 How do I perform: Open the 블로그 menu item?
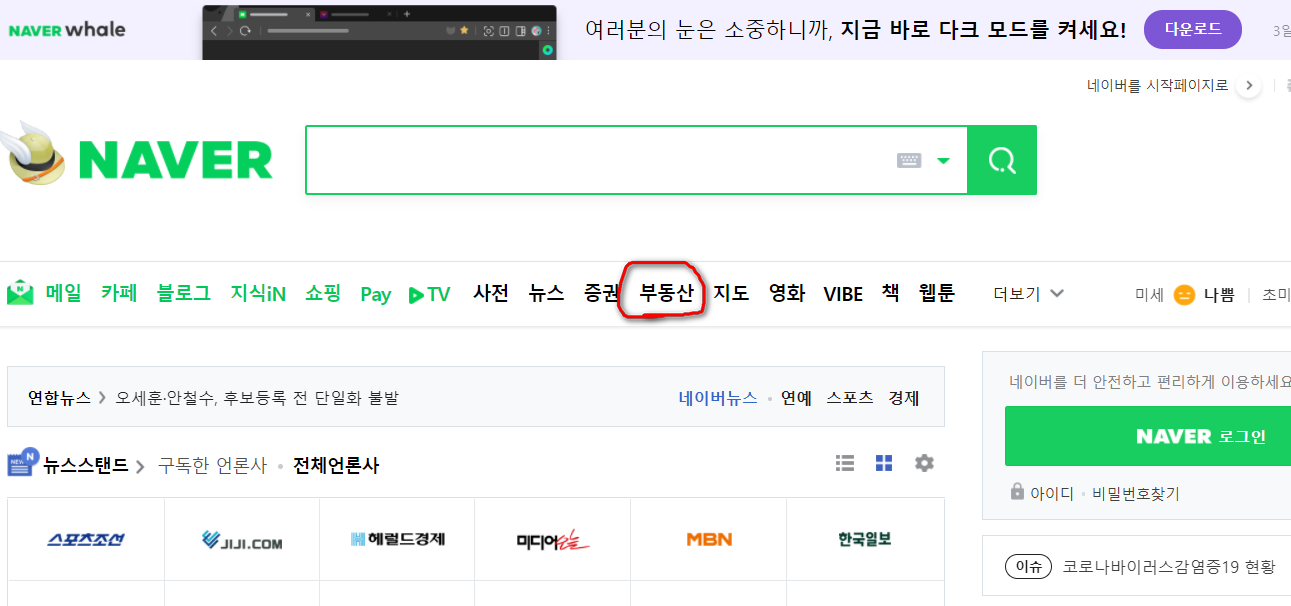(184, 293)
